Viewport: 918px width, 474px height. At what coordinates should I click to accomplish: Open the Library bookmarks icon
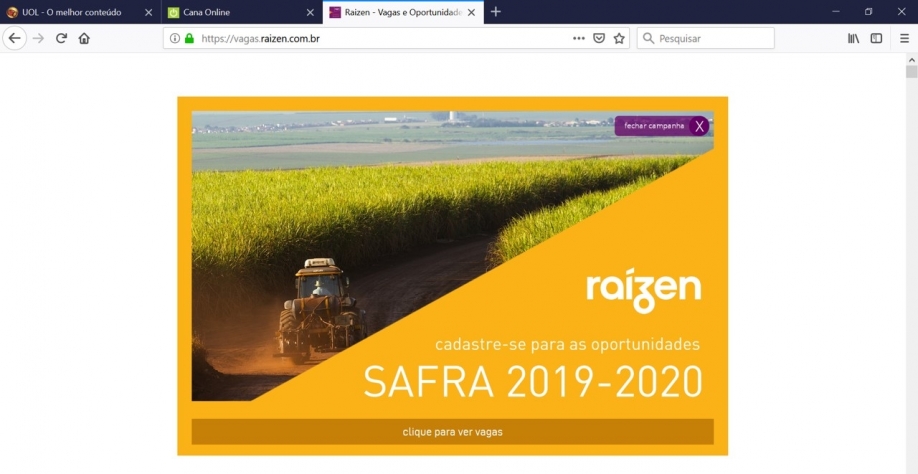(x=853, y=38)
